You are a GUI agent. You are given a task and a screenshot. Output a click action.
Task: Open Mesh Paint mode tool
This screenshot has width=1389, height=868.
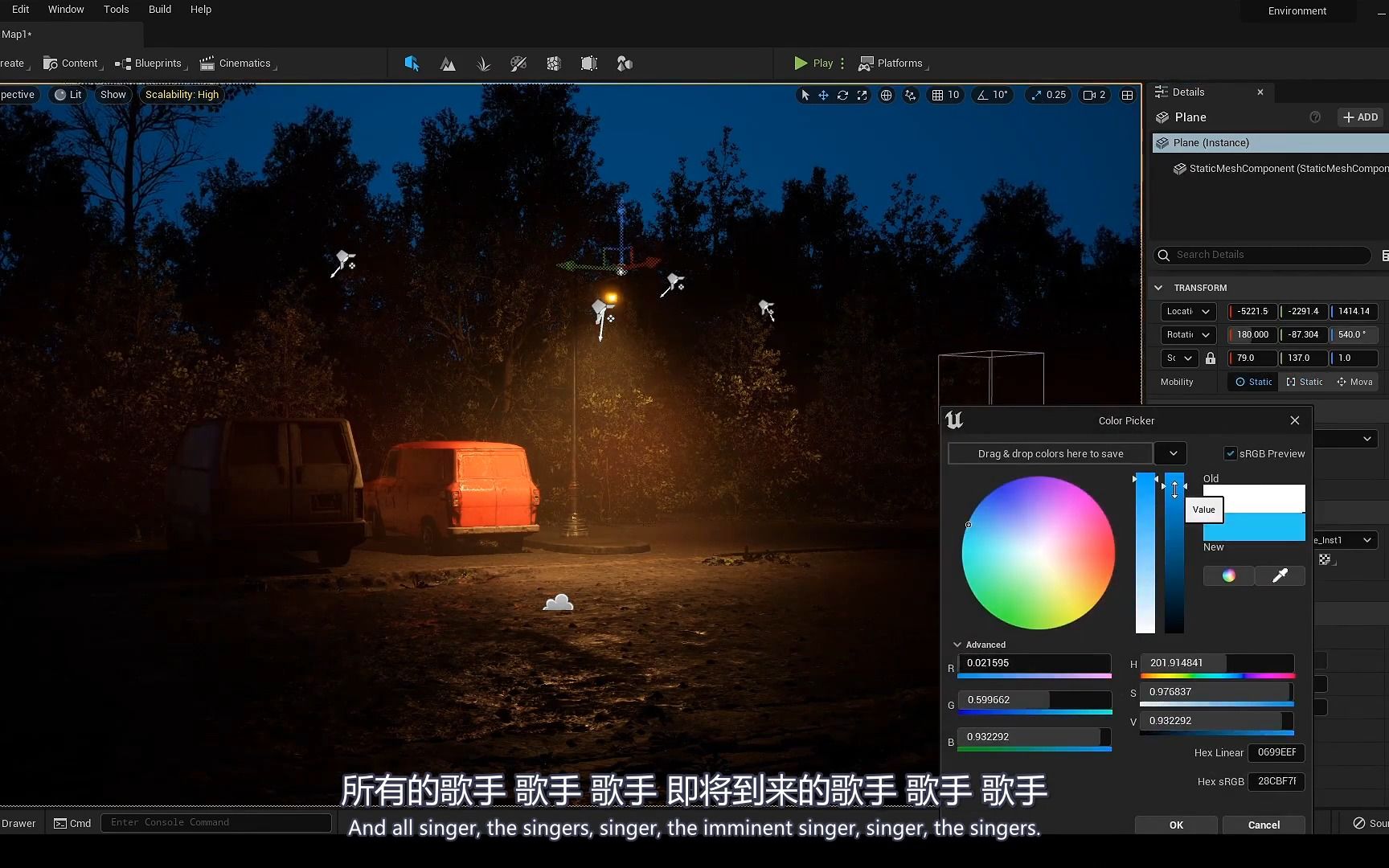[518, 63]
